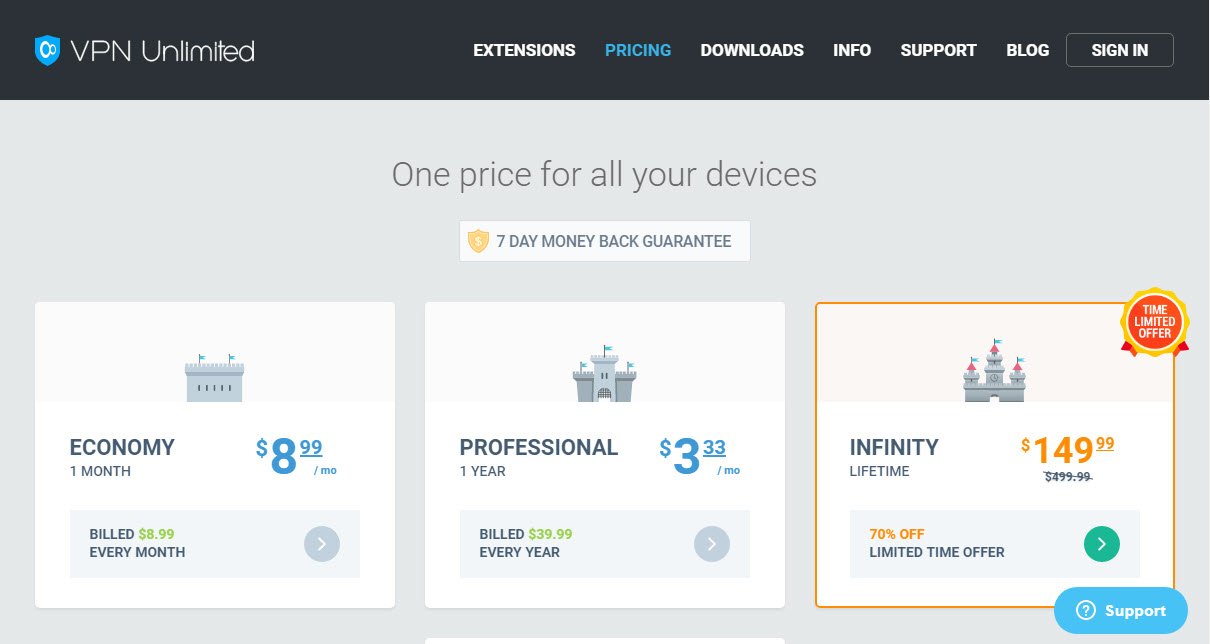Select the Economy plan arrow button
The image size is (1210, 644).
tap(322, 544)
